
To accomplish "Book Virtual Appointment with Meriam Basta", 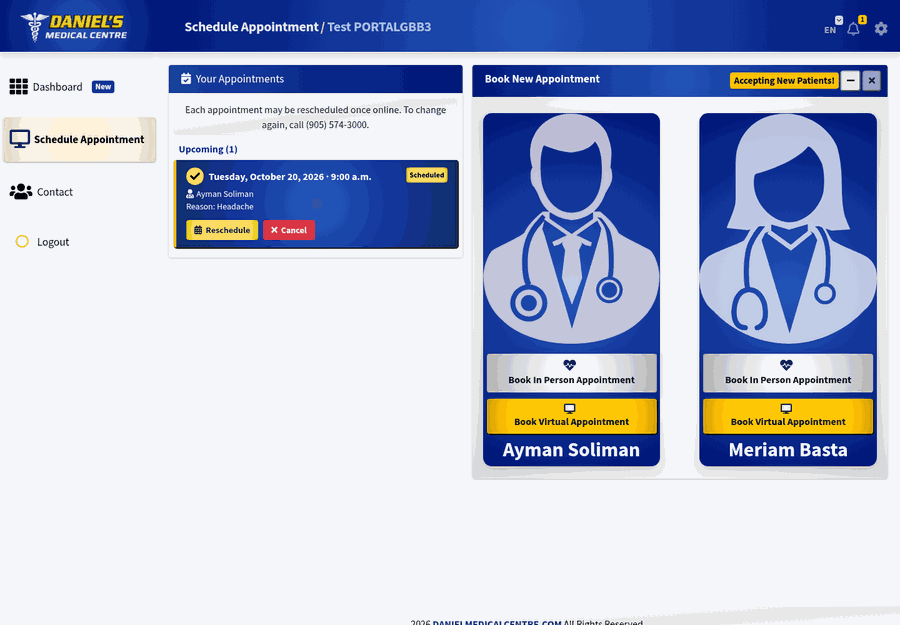I will pos(788,416).
